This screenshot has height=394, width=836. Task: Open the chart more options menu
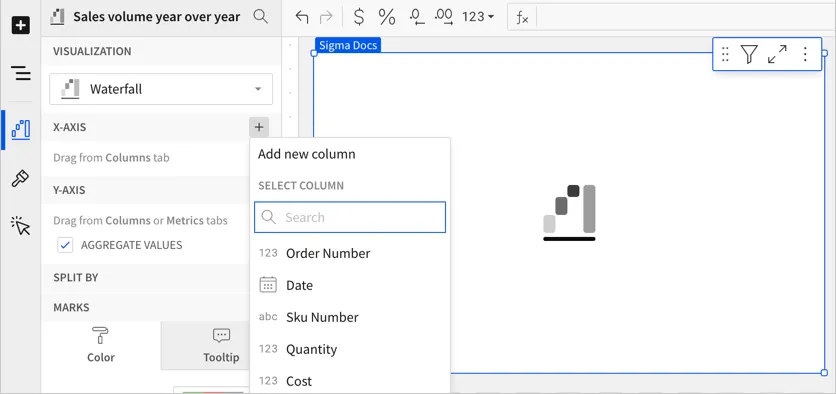coord(806,54)
